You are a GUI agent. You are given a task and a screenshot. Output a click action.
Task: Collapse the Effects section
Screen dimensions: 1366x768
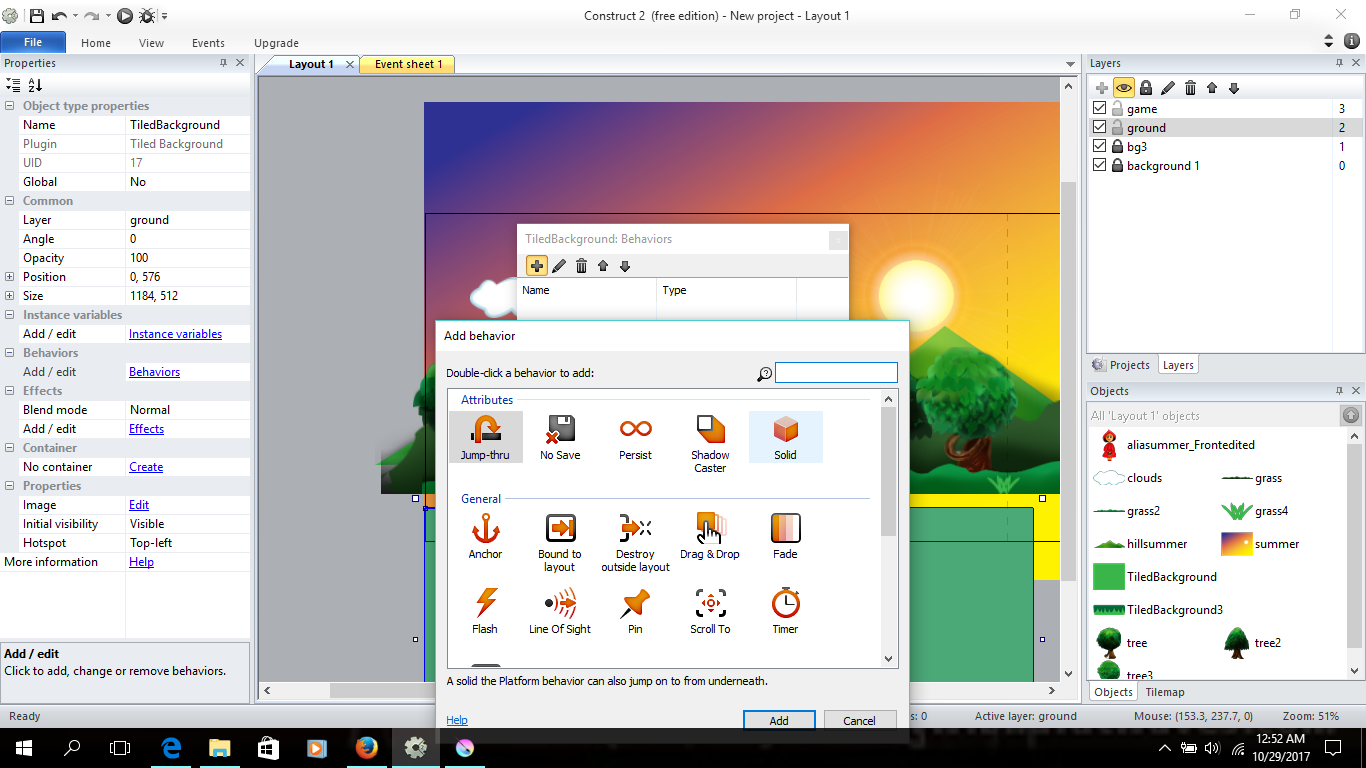click(x=10, y=391)
